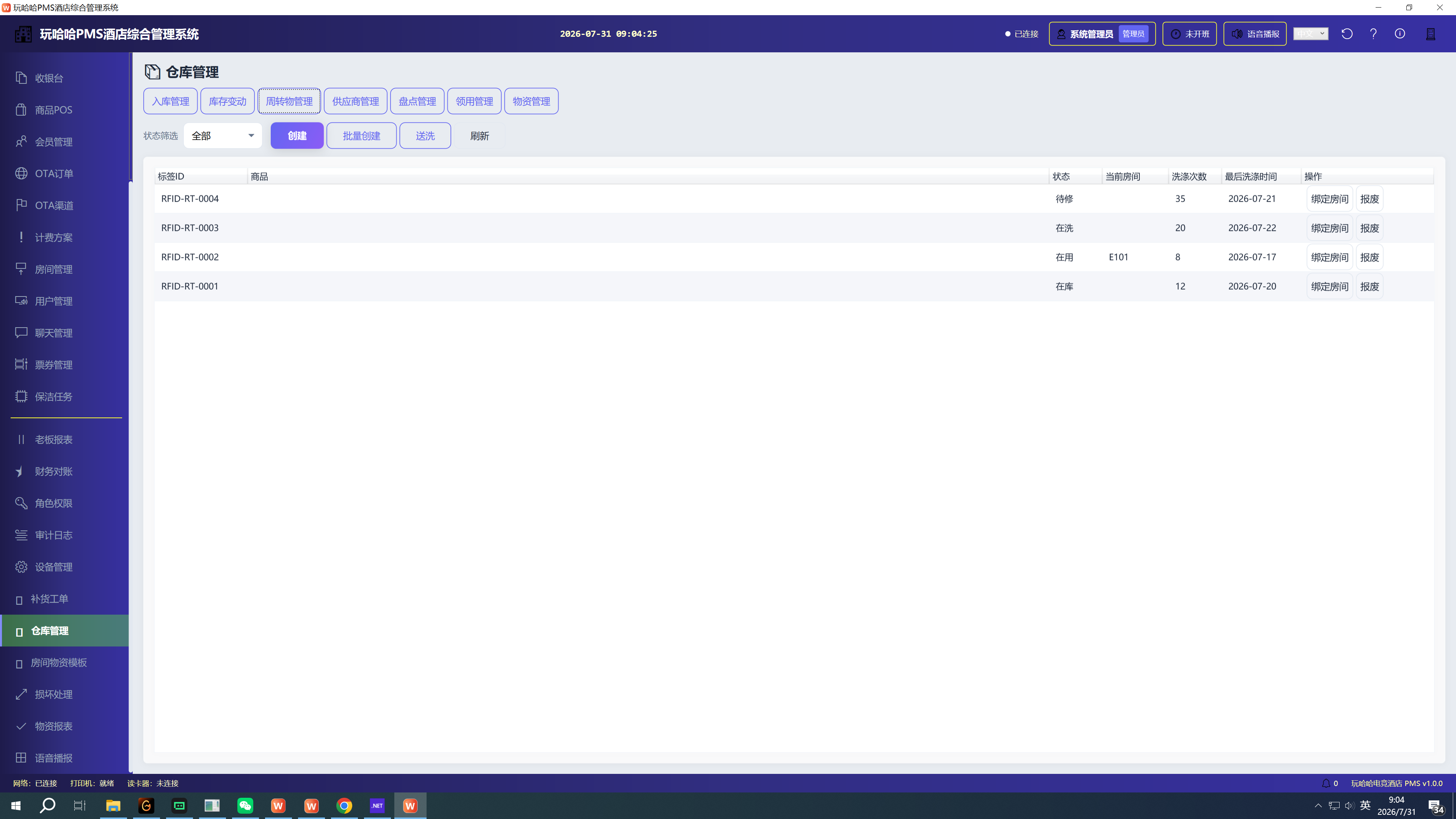
Task: Open 会员管理 member icon
Action: [x=21, y=141]
